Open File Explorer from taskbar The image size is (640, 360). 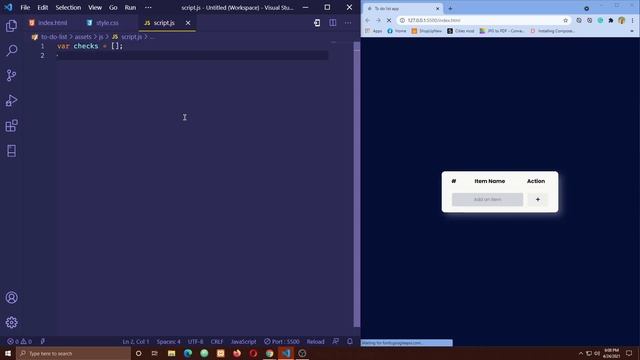coord(171,353)
